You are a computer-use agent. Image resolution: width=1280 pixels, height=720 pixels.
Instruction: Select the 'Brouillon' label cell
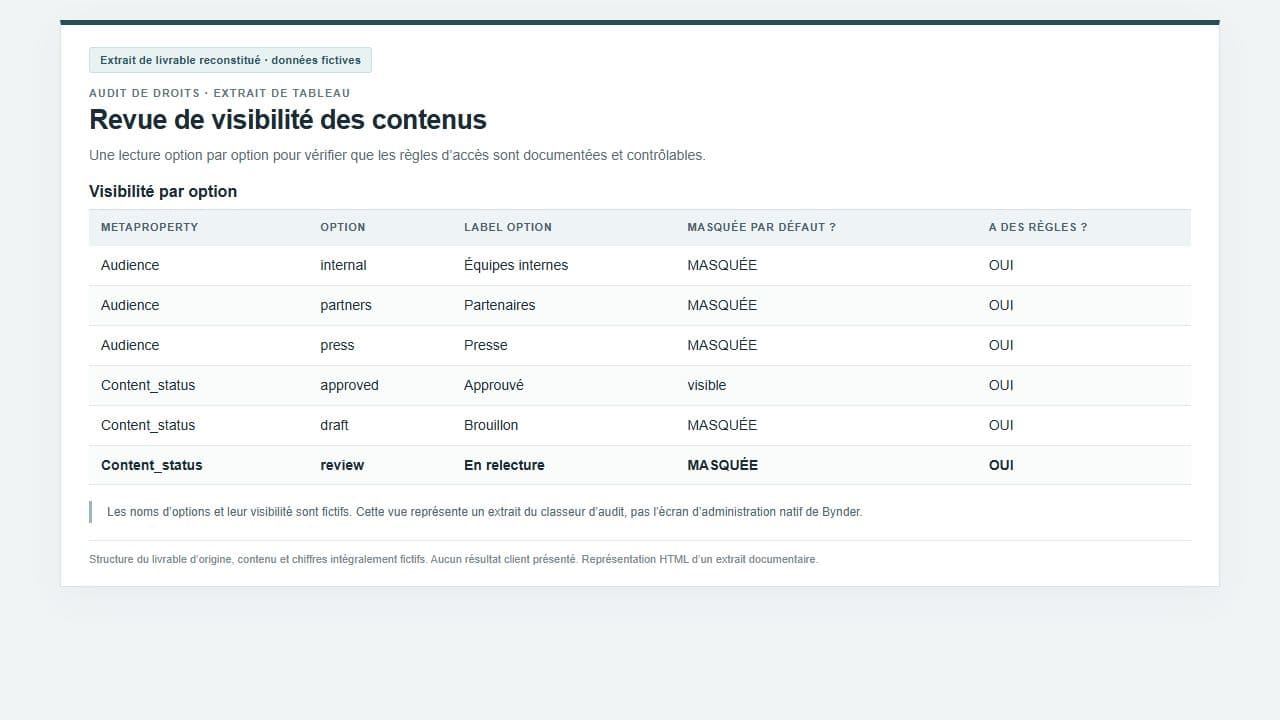click(x=491, y=425)
